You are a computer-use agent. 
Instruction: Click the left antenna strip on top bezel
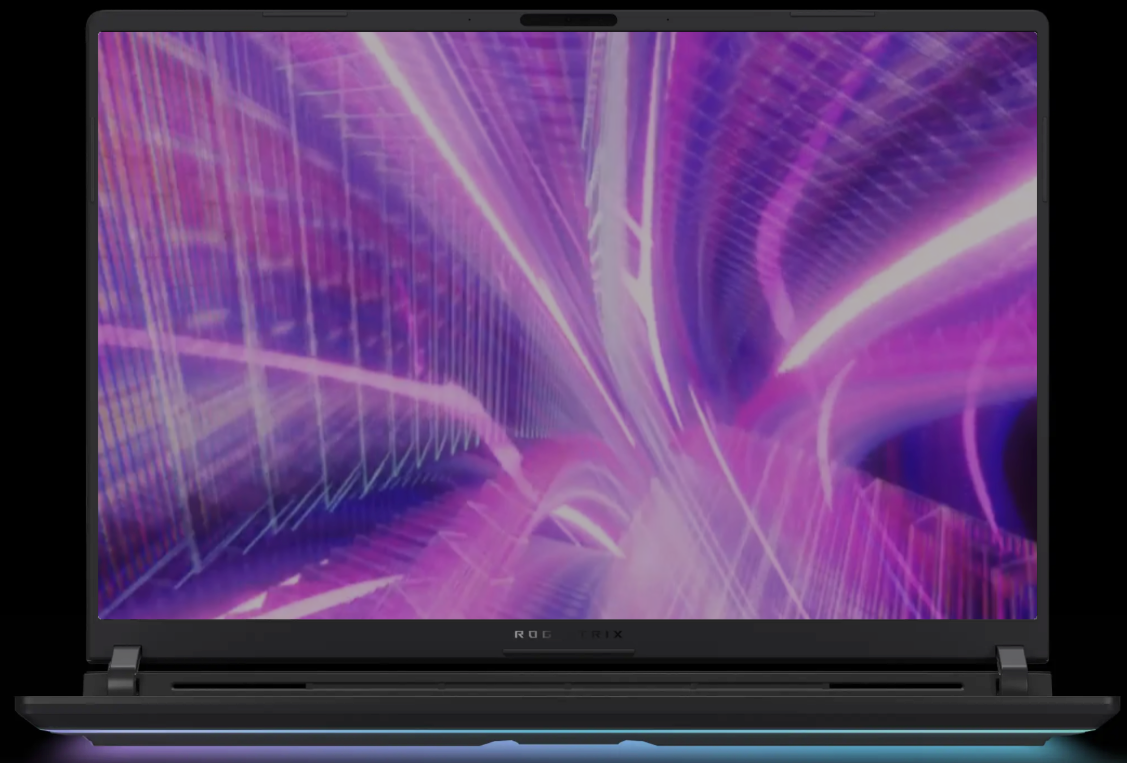coord(304,15)
